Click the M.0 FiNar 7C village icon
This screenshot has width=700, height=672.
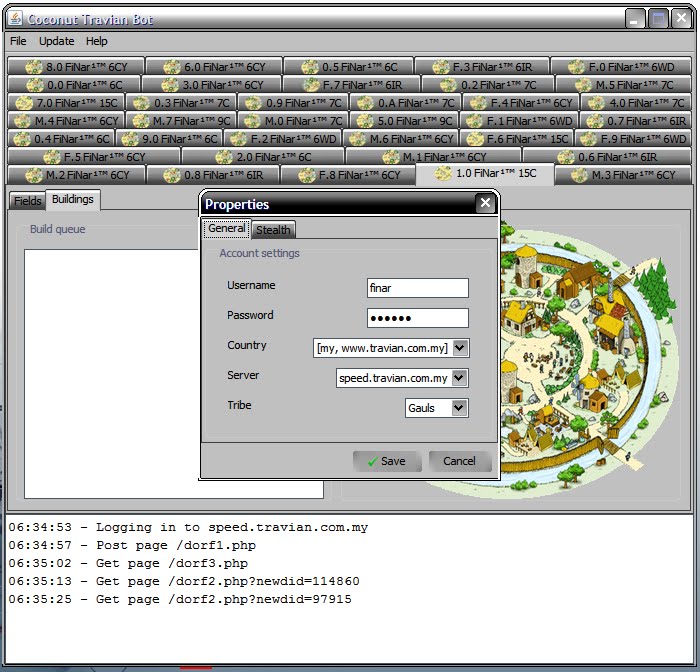tap(252, 121)
